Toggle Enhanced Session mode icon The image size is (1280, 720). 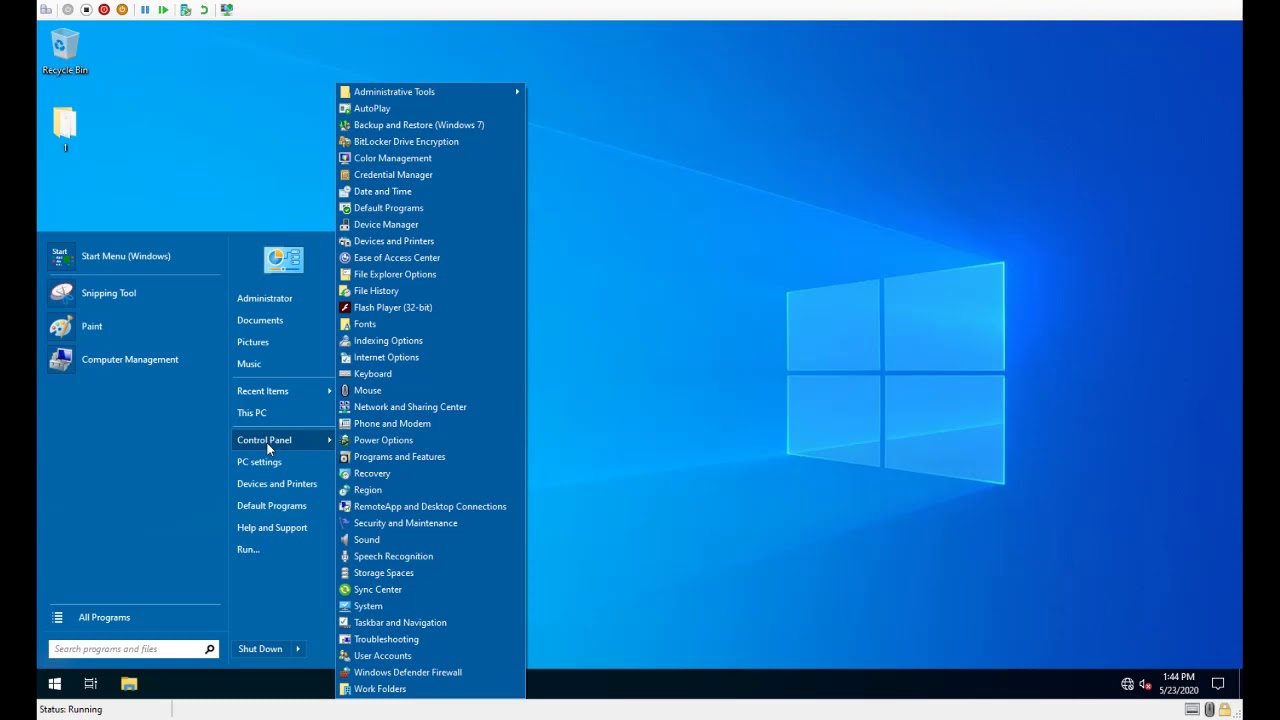(227, 9)
